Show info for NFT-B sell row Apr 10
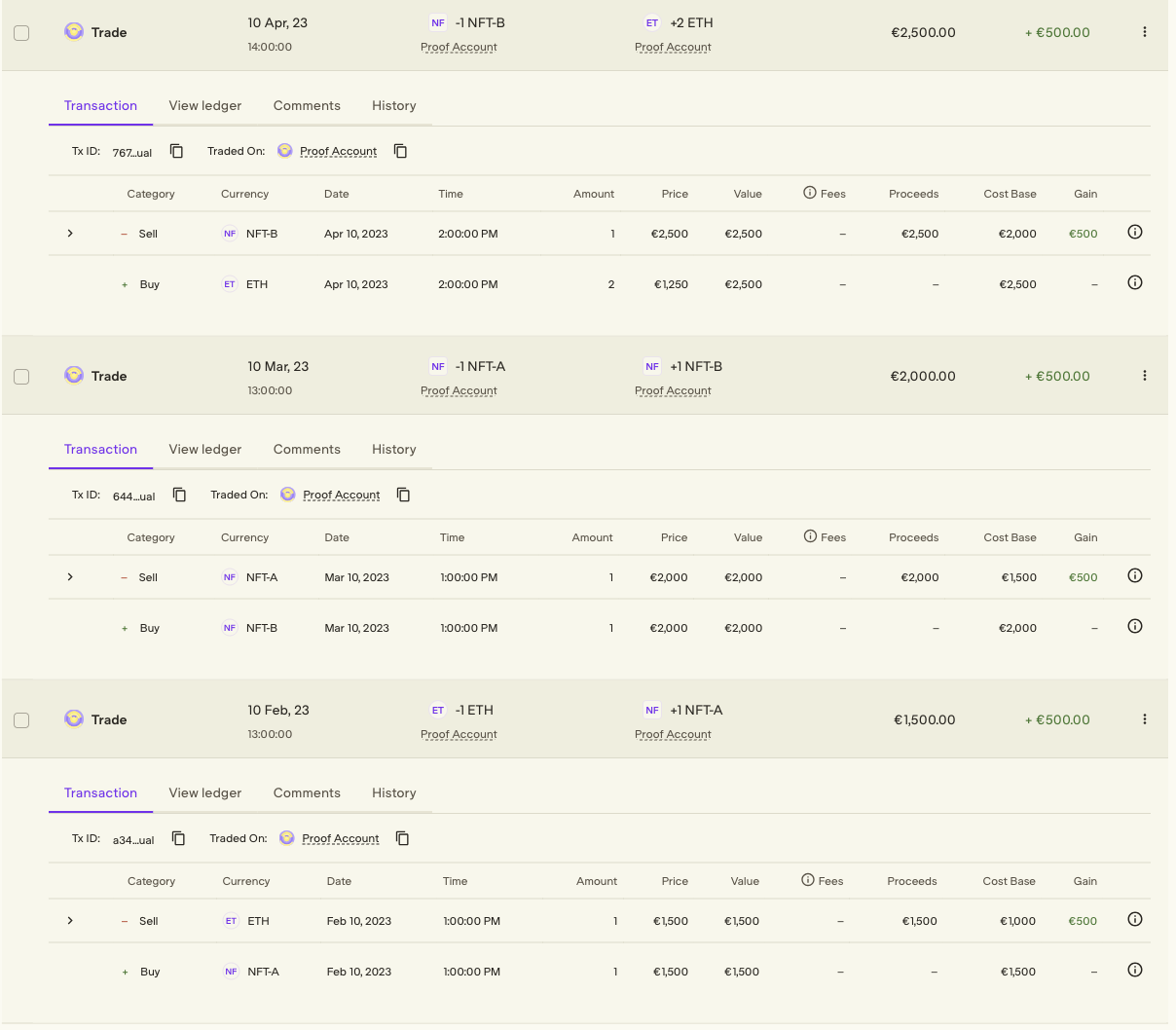Screen dimensions: 1176x1030 pos(1135,232)
